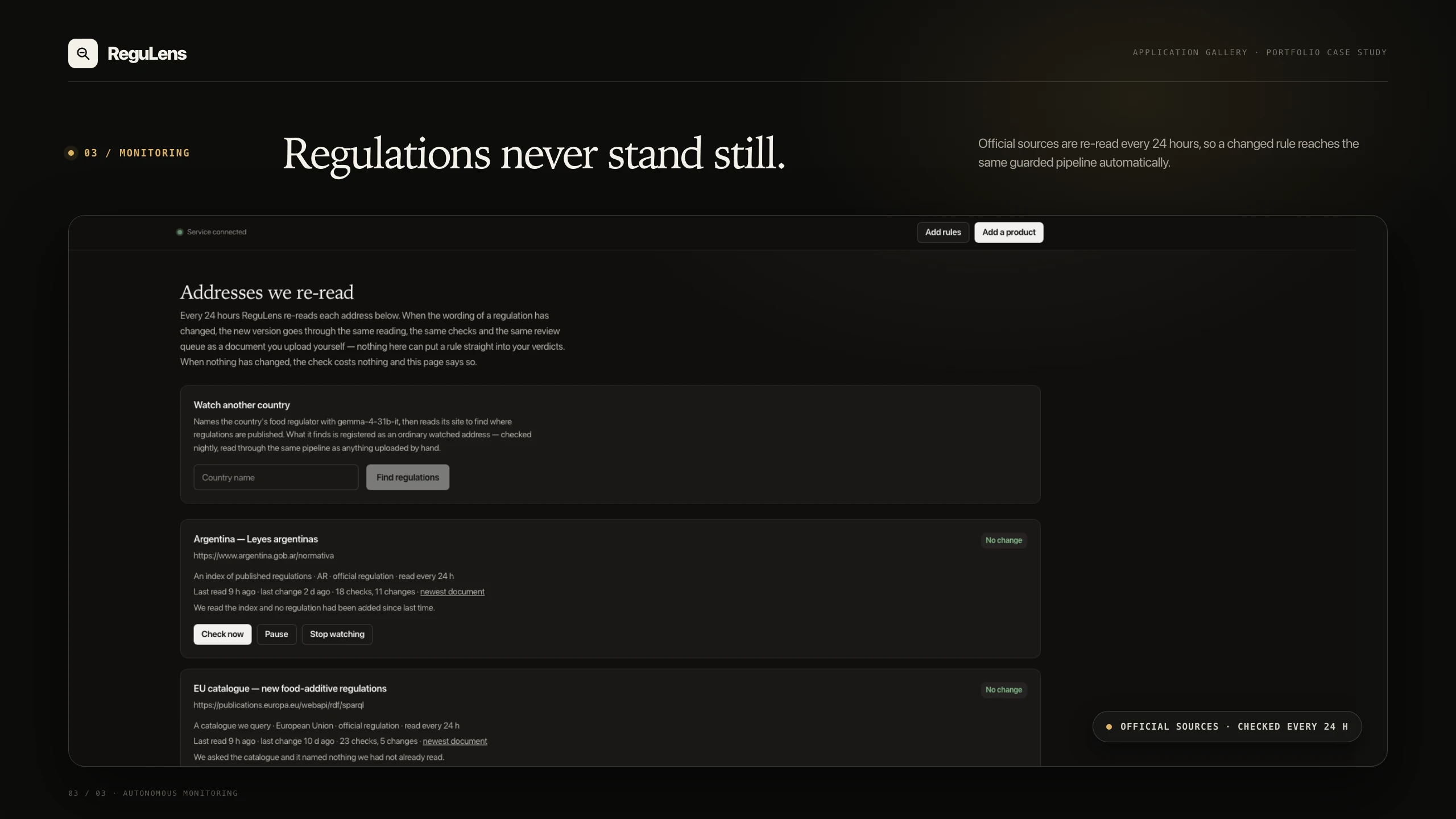Click the Application Gallery · Portfolio Case Study label
This screenshot has width=1456, height=819.
(1260, 52)
